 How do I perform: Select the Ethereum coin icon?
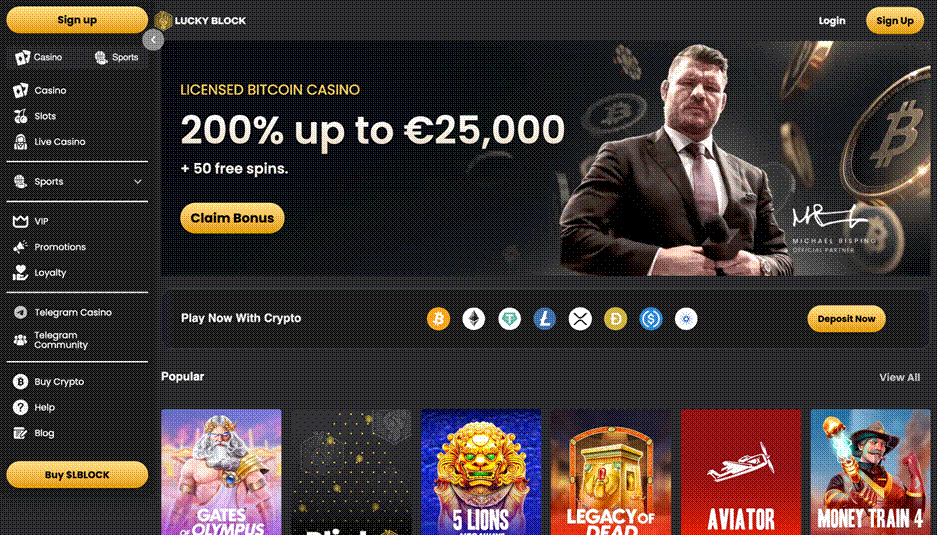coord(473,319)
